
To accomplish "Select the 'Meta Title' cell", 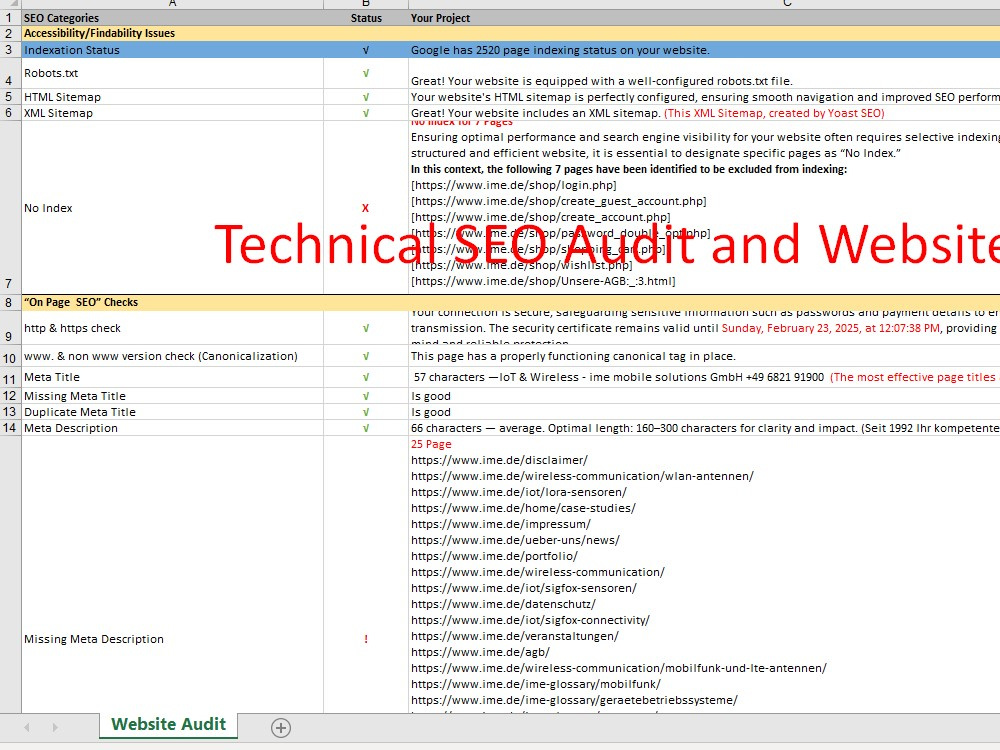I will (172, 377).
